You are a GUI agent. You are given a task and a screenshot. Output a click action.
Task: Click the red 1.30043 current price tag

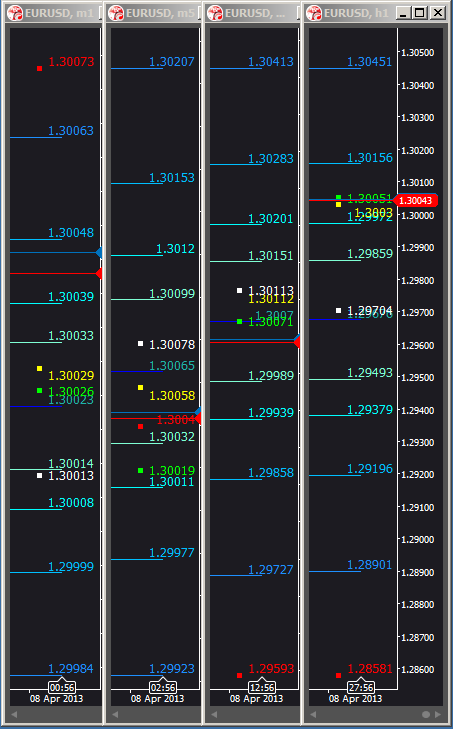(x=415, y=200)
